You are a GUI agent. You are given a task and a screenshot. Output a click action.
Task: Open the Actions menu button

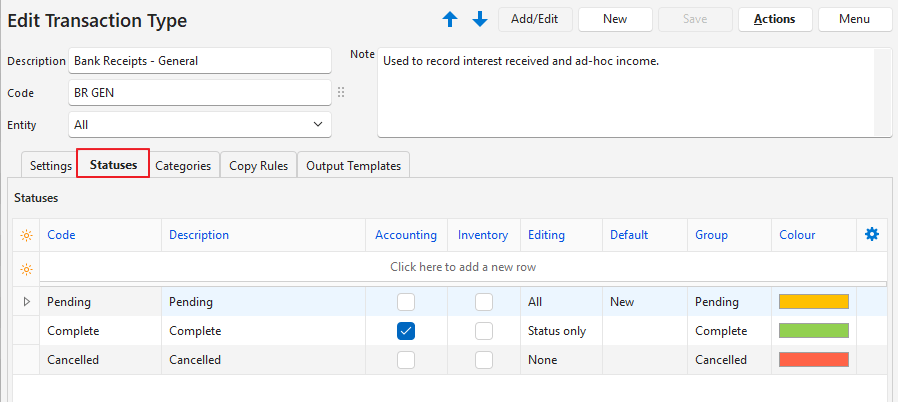click(774, 19)
